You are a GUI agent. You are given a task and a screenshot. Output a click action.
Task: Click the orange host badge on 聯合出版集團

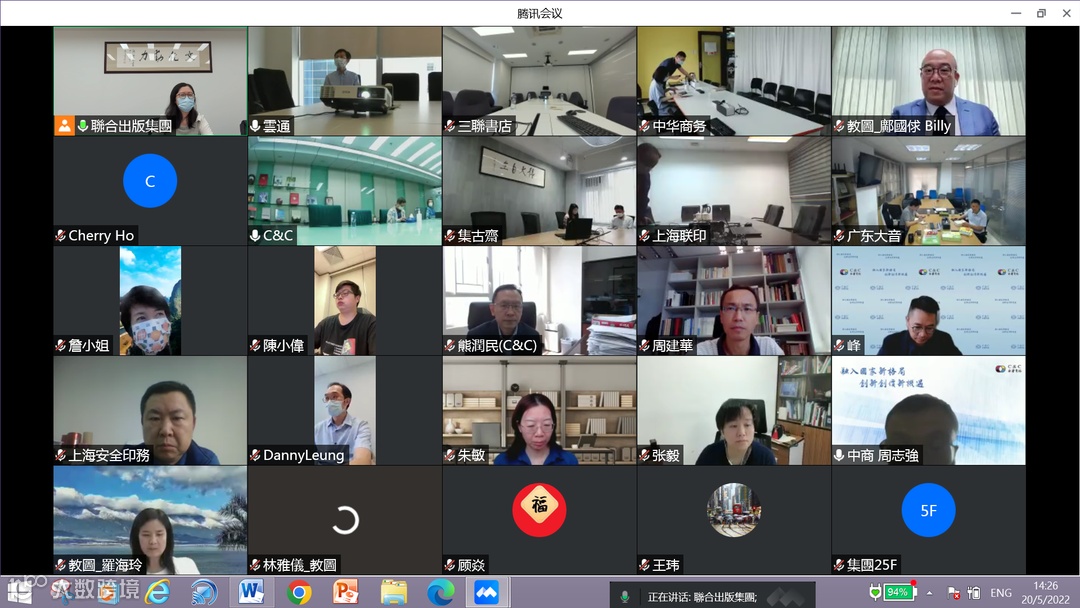pos(64,126)
